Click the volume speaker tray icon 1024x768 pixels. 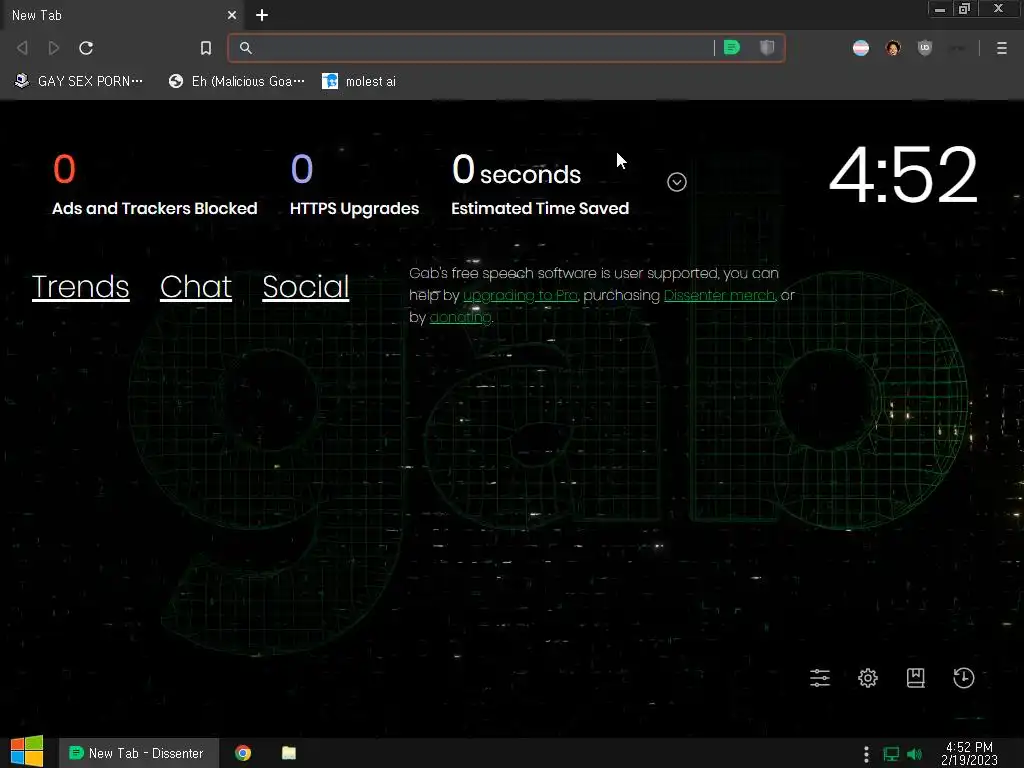(x=915, y=754)
